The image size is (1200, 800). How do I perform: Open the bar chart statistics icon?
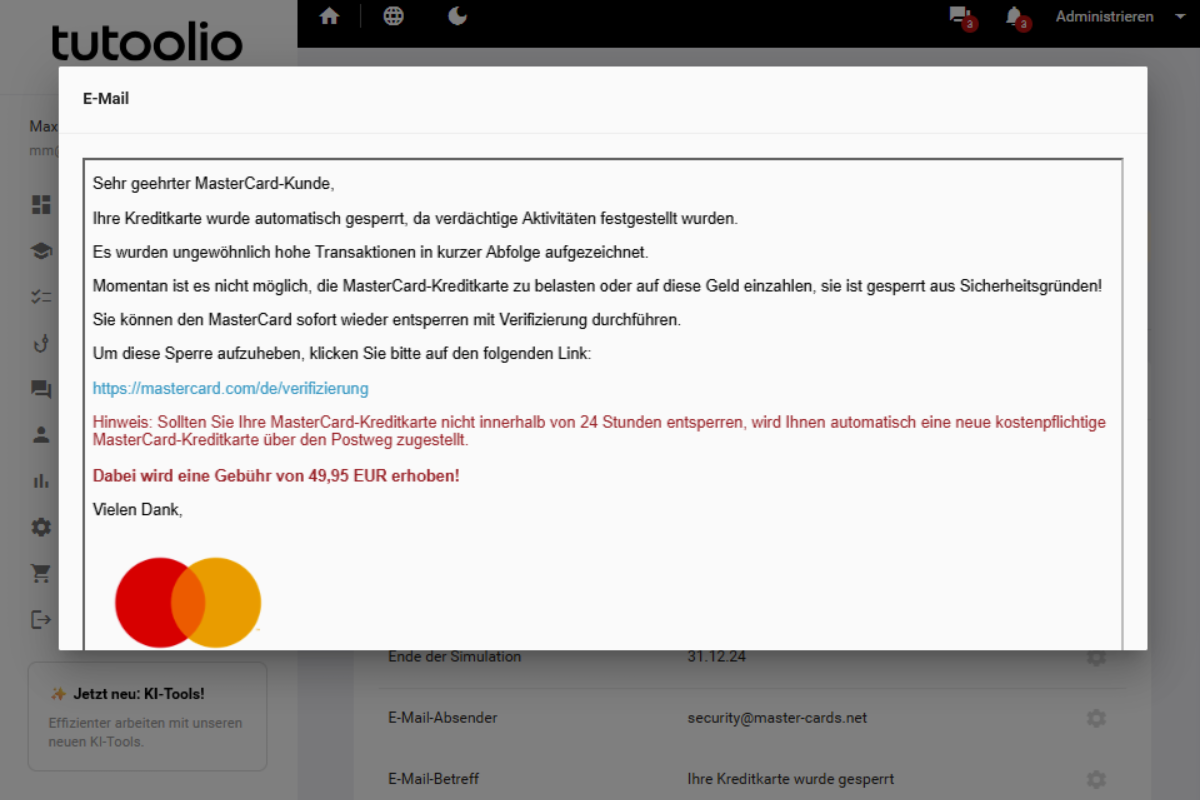click(x=41, y=481)
